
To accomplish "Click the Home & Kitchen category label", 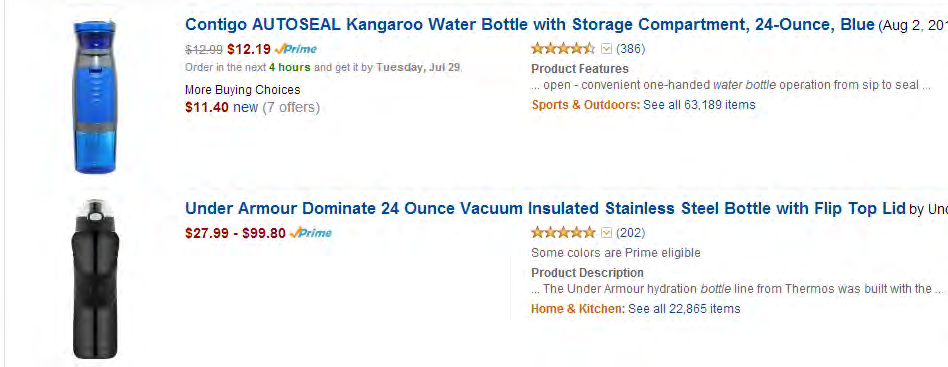I will point(578,309).
